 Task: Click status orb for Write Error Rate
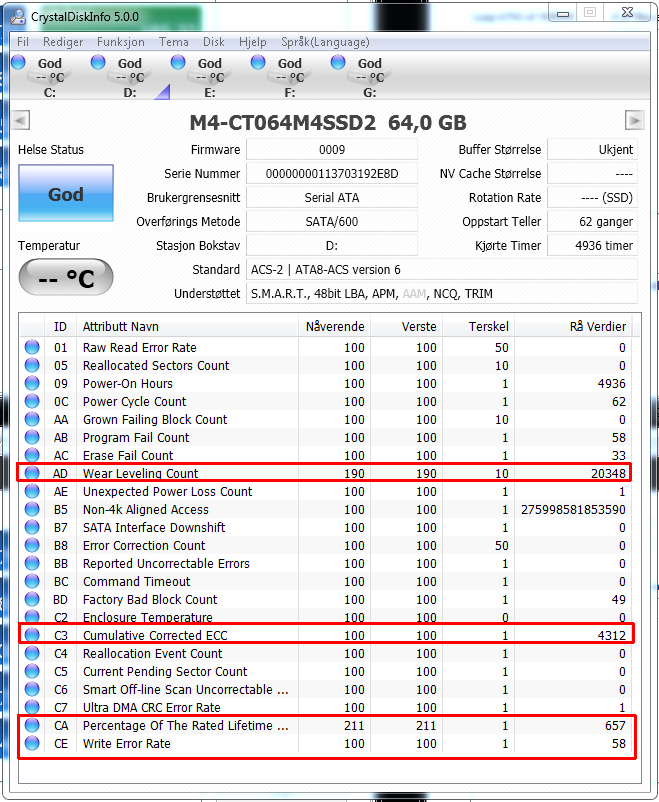(32, 743)
